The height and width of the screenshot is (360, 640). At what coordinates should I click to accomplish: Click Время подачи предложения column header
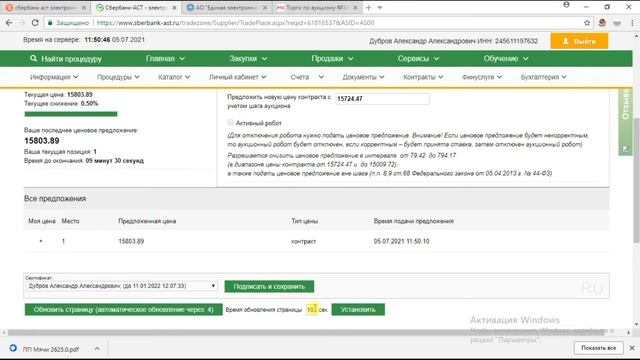tap(413, 221)
